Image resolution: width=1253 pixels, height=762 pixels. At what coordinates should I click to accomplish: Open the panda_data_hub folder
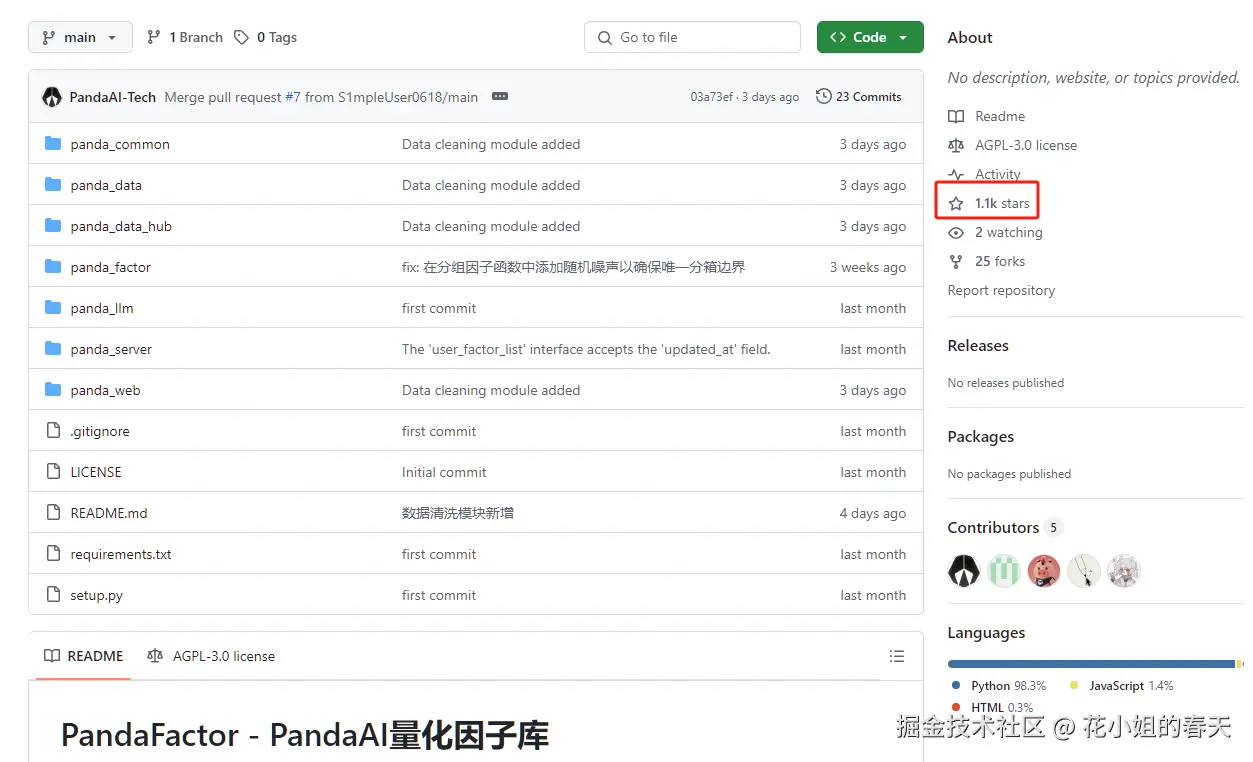pos(121,226)
